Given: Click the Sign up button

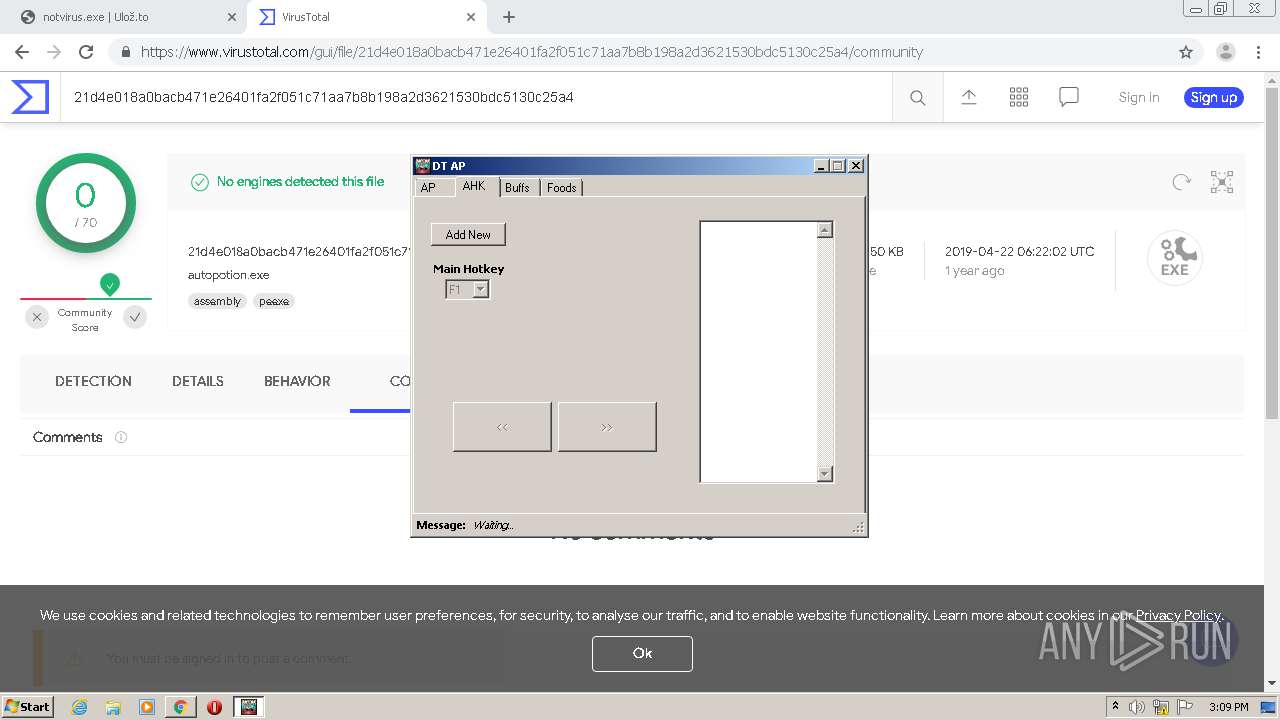Looking at the screenshot, I should tap(1214, 97).
